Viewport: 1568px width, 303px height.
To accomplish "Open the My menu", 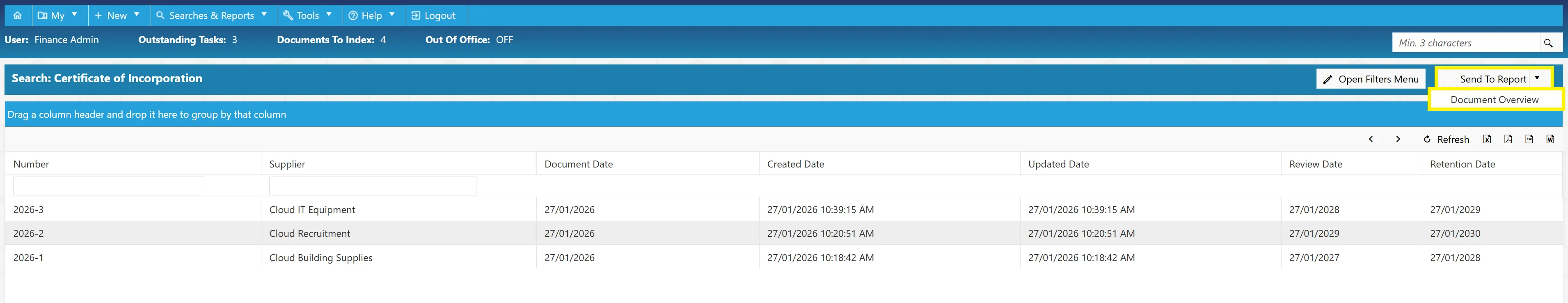I will pos(58,15).
